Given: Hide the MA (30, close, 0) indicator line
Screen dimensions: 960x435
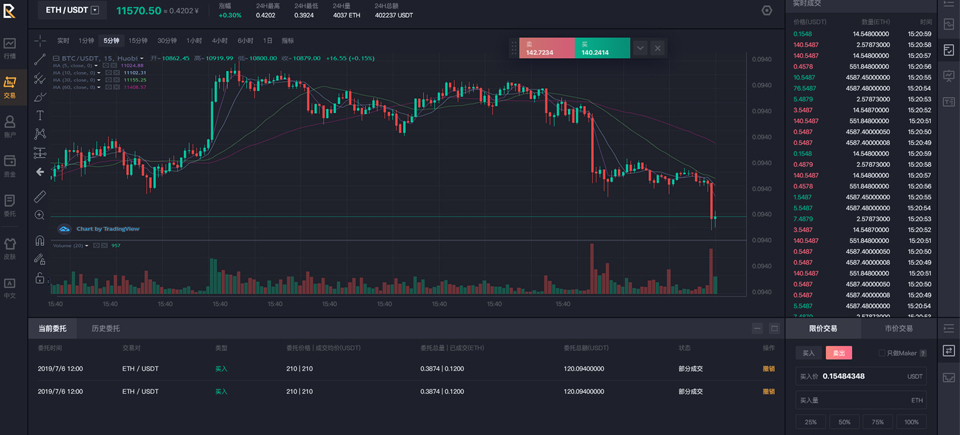Looking at the screenshot, I should 108,80.
